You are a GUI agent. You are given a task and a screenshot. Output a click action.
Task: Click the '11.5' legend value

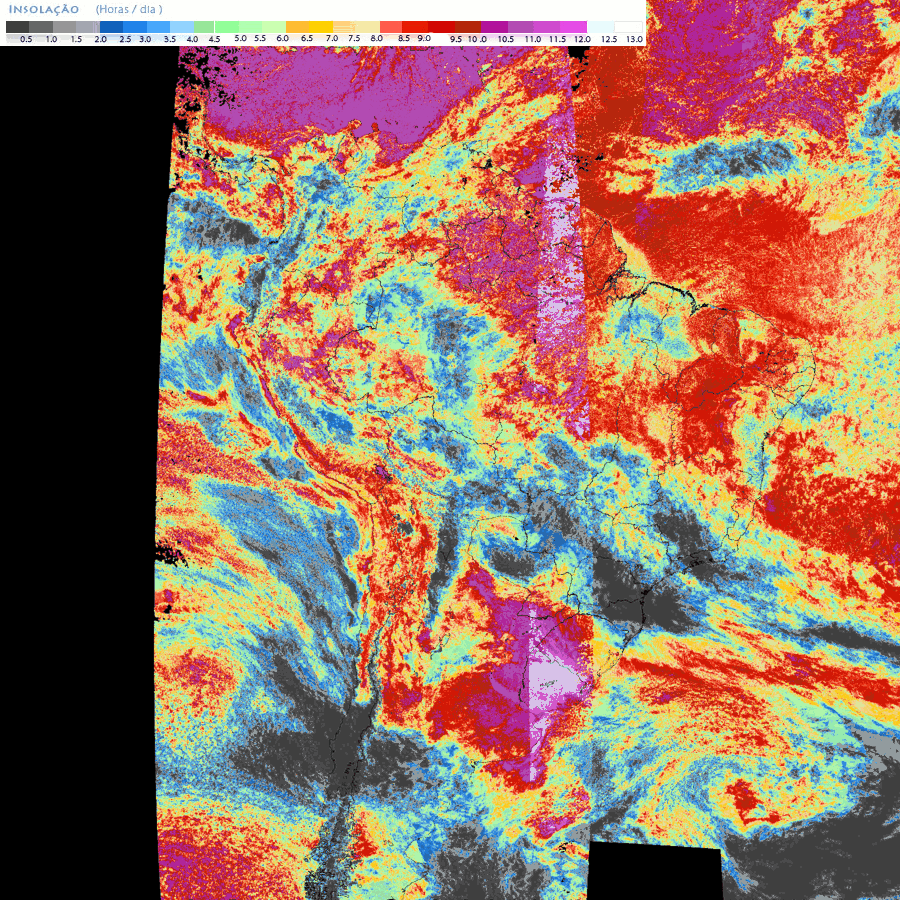[x=557, y=39]
